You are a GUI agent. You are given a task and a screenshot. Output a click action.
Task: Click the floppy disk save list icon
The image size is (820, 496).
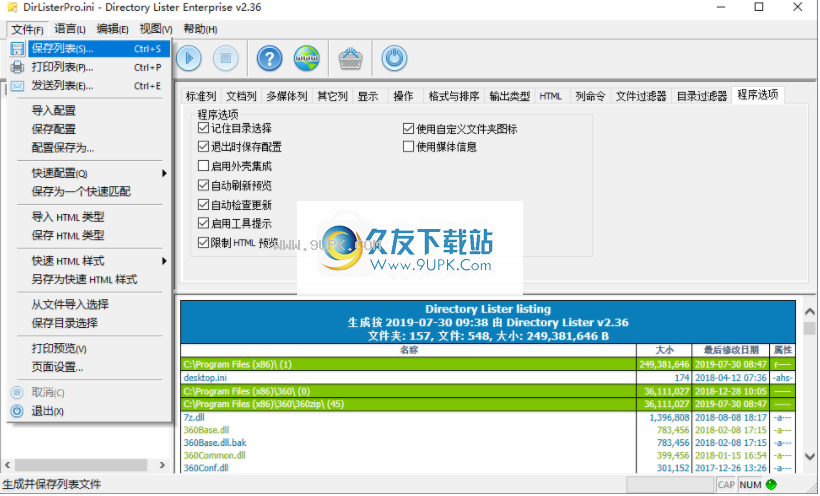click(x=17, y=49)
